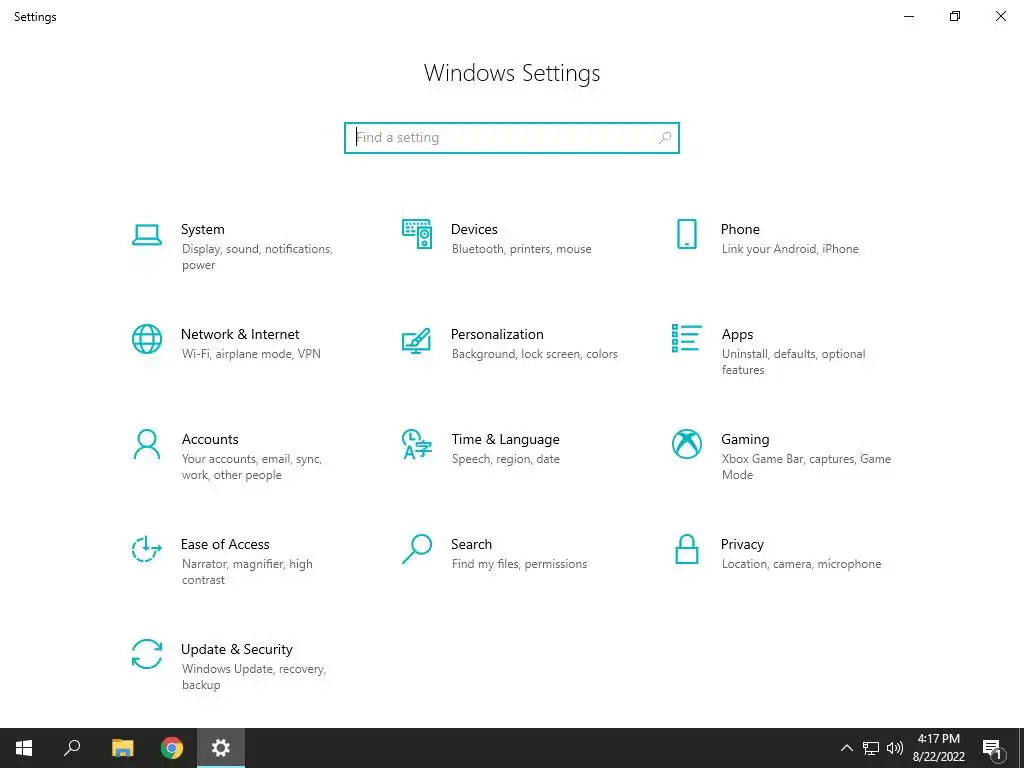Open Network & Internet title
The width and height of the screenshot is (1024, 768).
point(240,334)
